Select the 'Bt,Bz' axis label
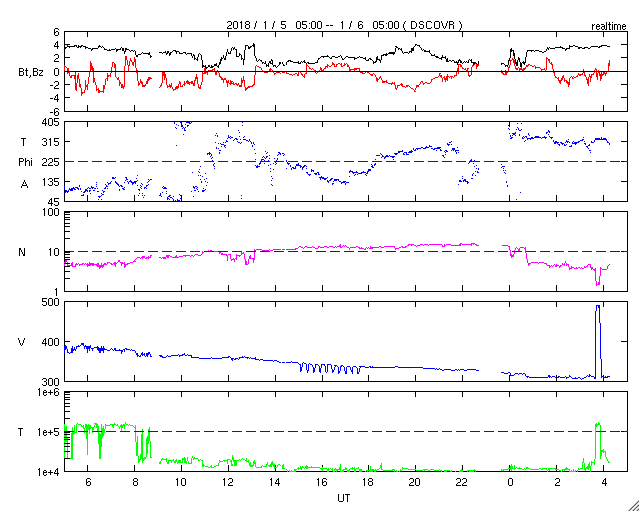The width and height of the screenshot is (640, 512). tap(31, 74)
